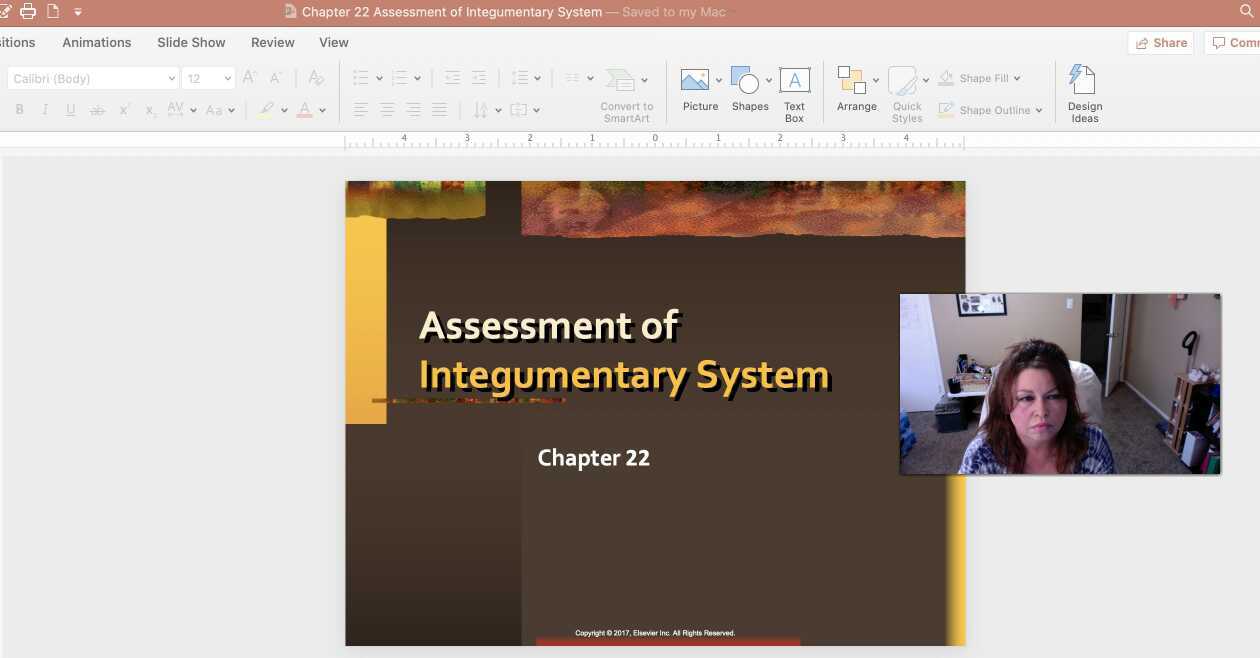Toggle Bold formatting

19,110
